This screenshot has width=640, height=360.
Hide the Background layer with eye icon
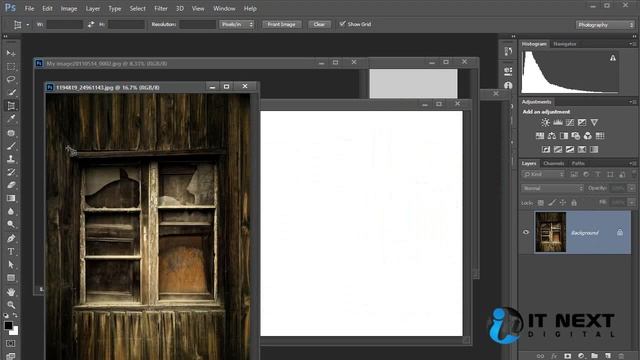[526, 232]
